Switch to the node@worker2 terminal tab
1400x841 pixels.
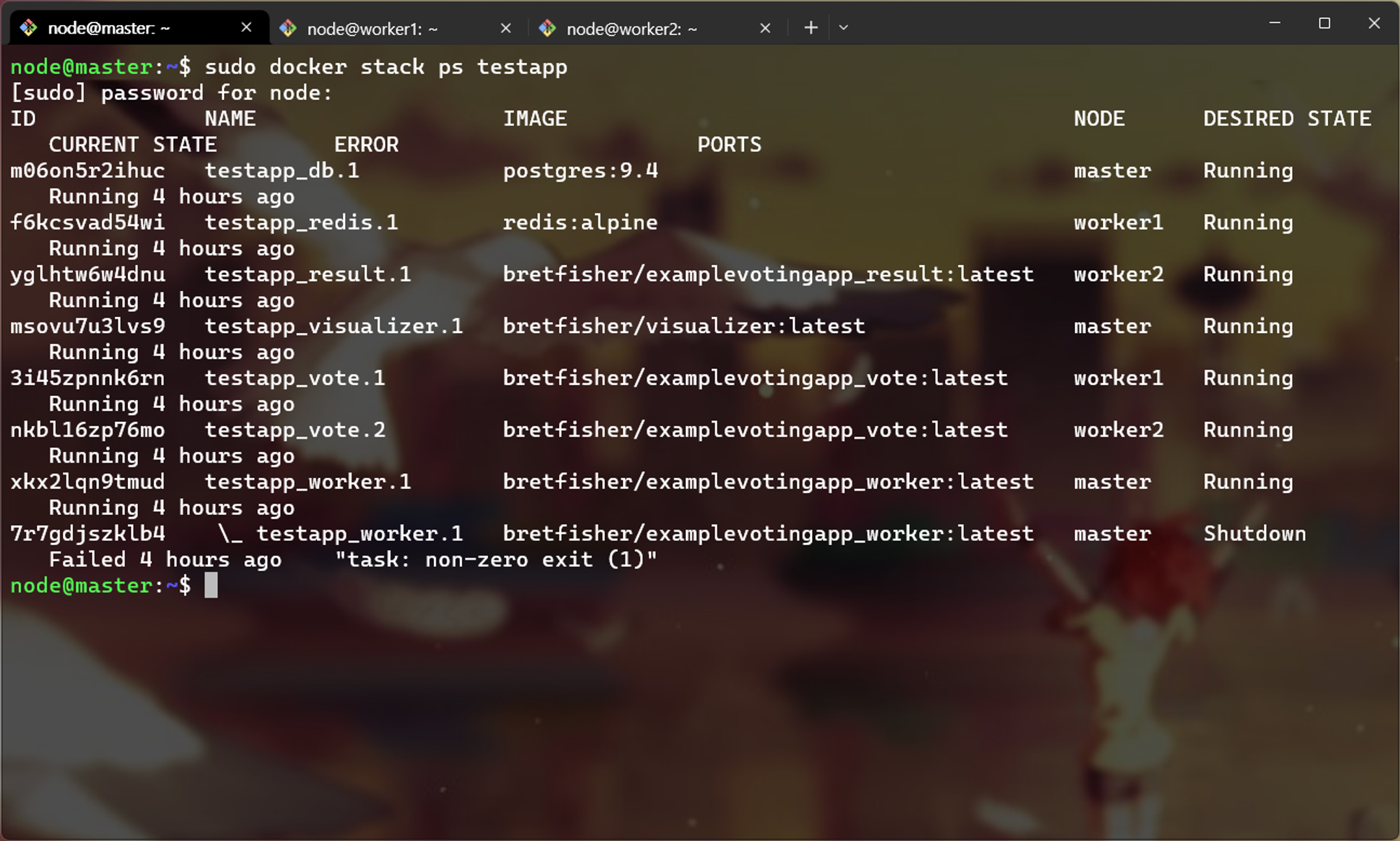click(x=657, y=29)
